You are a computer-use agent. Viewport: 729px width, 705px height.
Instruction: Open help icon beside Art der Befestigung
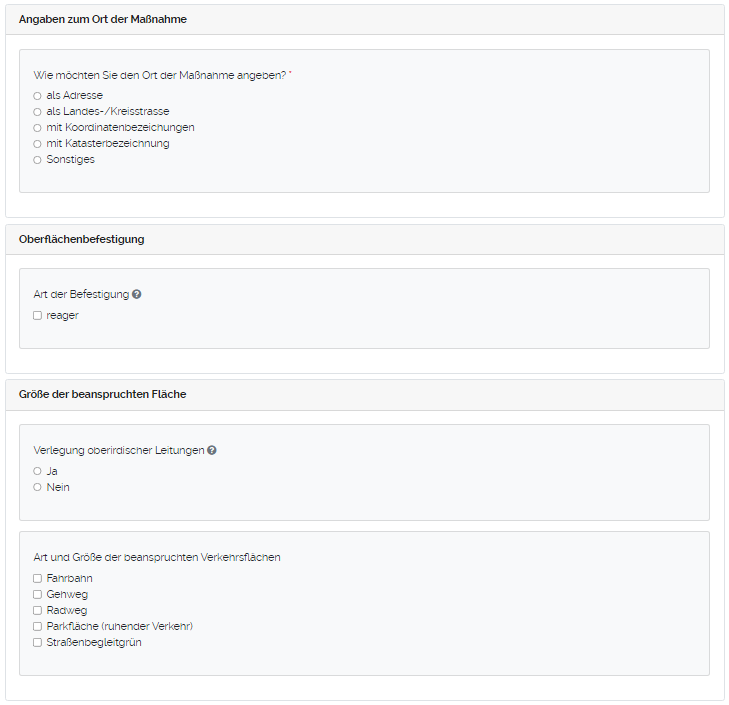[x=137, y=295]
